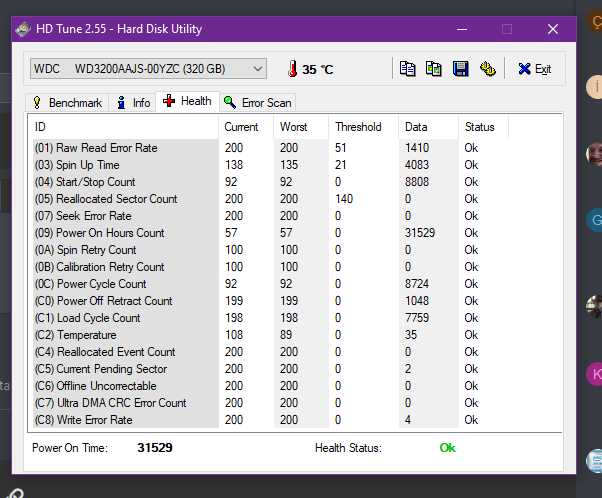This screenshot has height=498, width=602.
Task: Minimize the HD Tune window
Action: click(462, 29)
